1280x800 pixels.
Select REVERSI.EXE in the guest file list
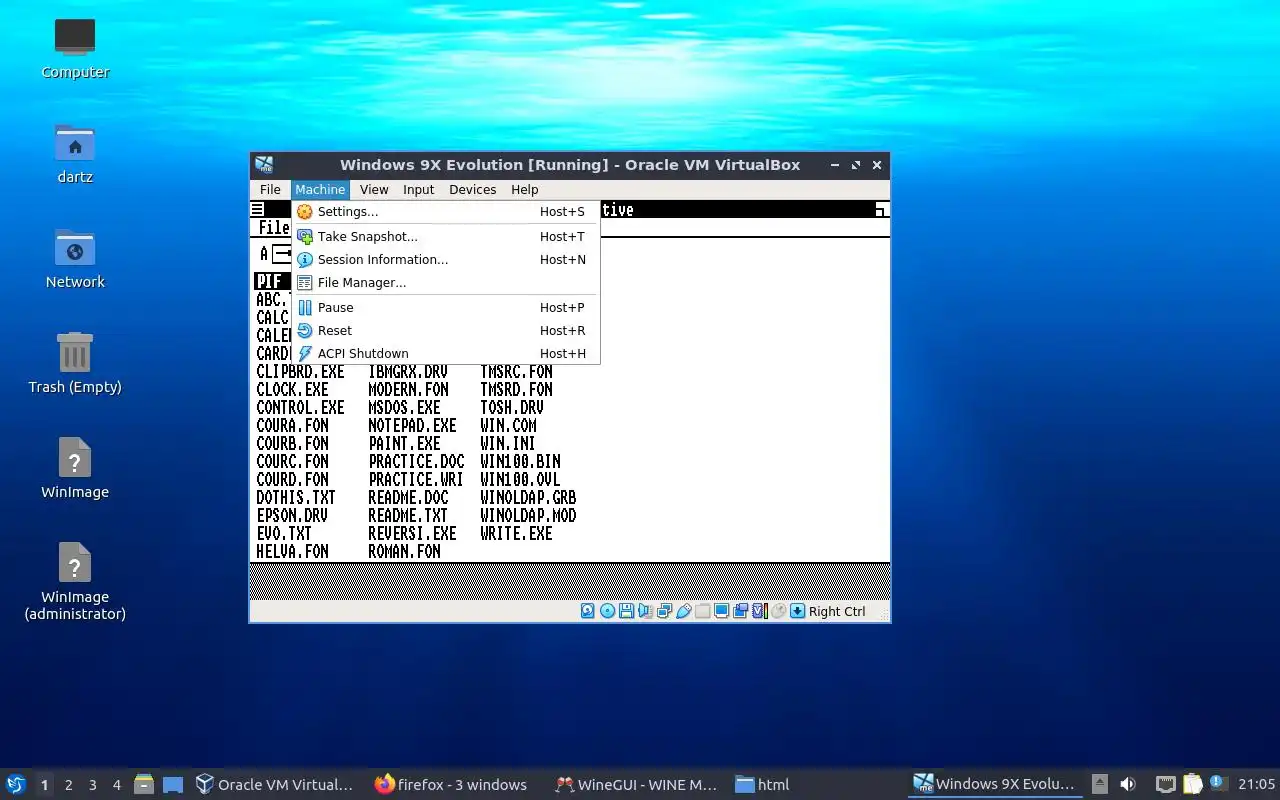point(412,534)
